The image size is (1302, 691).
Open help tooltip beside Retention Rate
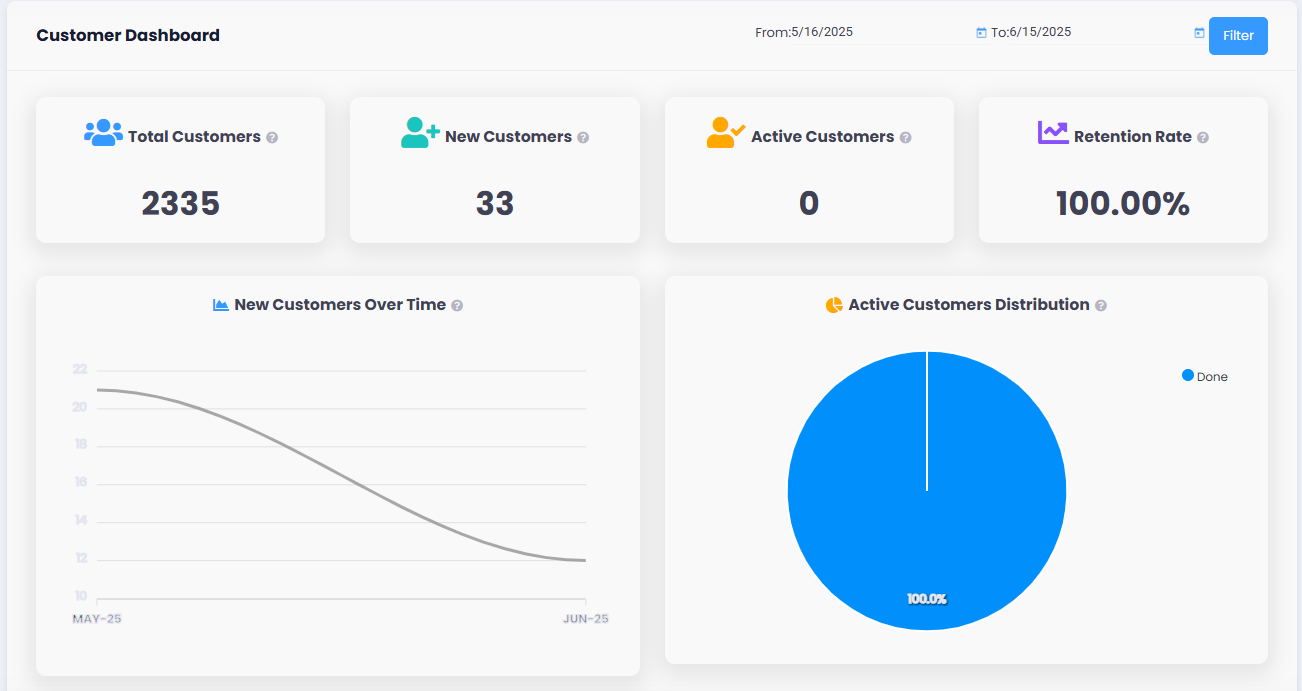1203,138
